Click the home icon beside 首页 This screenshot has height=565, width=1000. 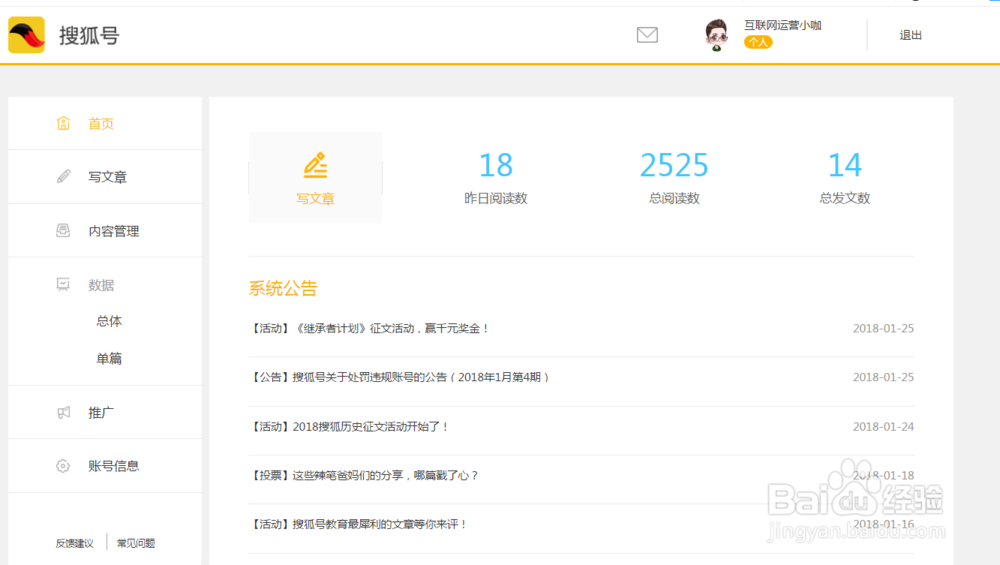pyautogui.click(x=63, y=123)
